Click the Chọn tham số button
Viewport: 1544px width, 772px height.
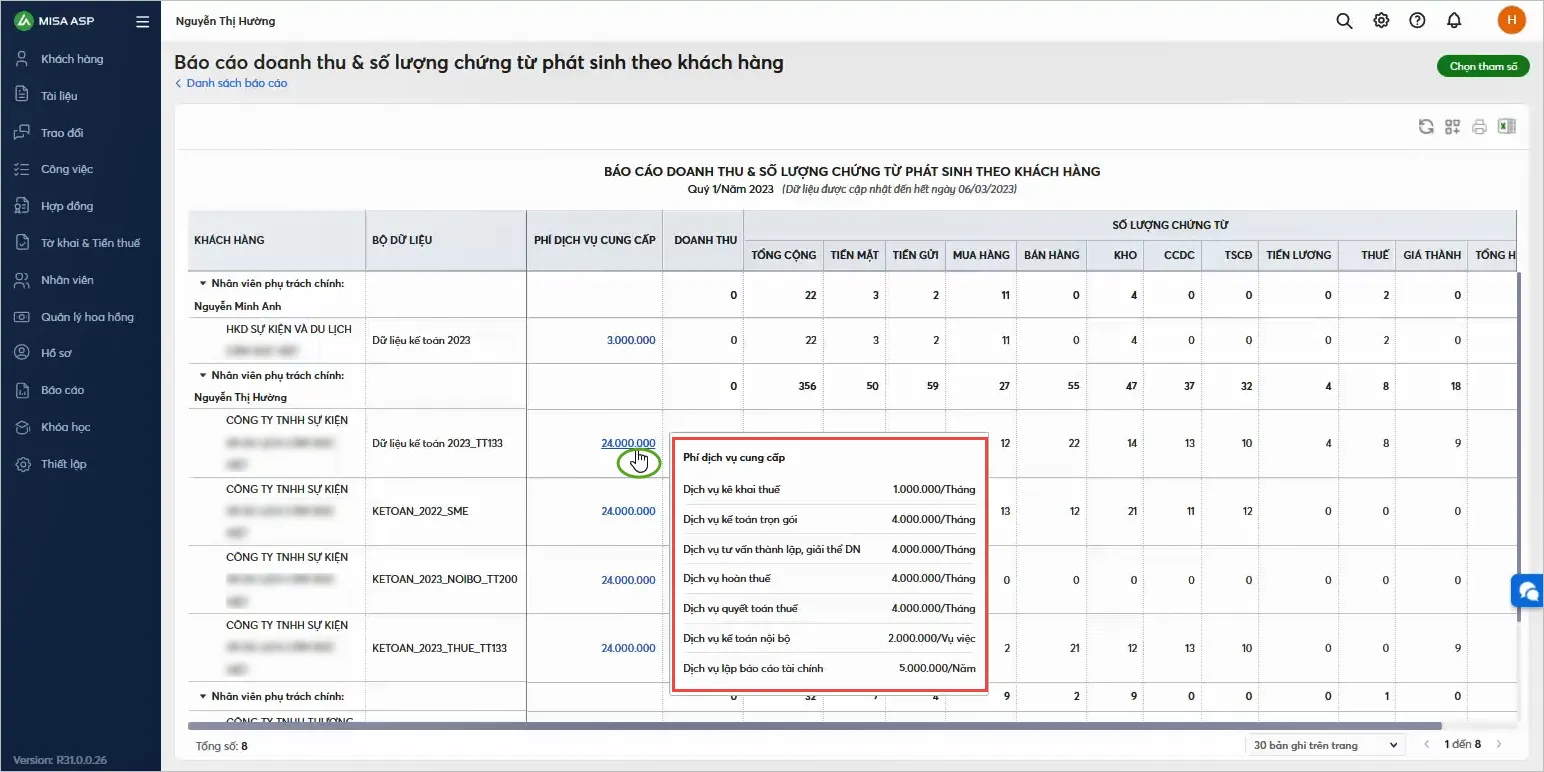click(1483, 66)
